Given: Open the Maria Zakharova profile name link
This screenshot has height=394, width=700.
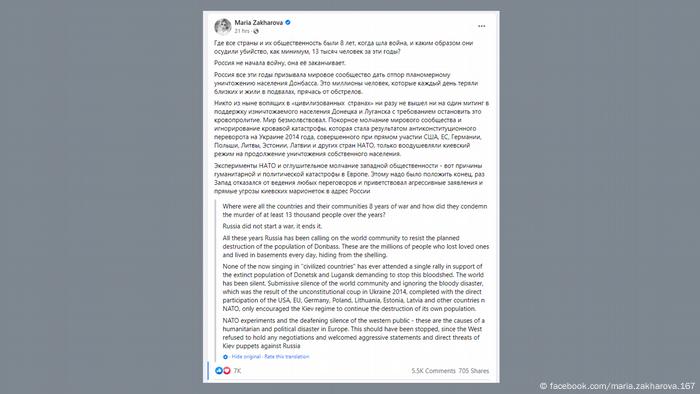Looking at the screenshot, I should click(x=258, y=22).
